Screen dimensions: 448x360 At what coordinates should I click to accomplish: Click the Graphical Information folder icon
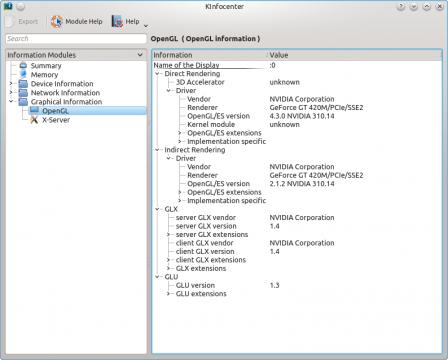pos(23,101)
